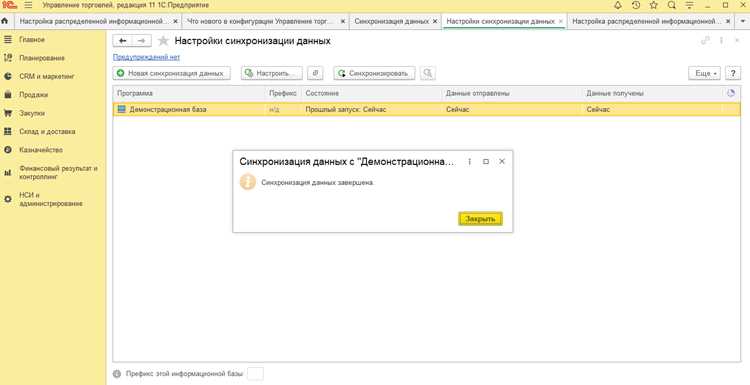This screenshot has height=385, width=750.
Task: Click the copy-link icon near page title
Action: [x=706, y=41]
